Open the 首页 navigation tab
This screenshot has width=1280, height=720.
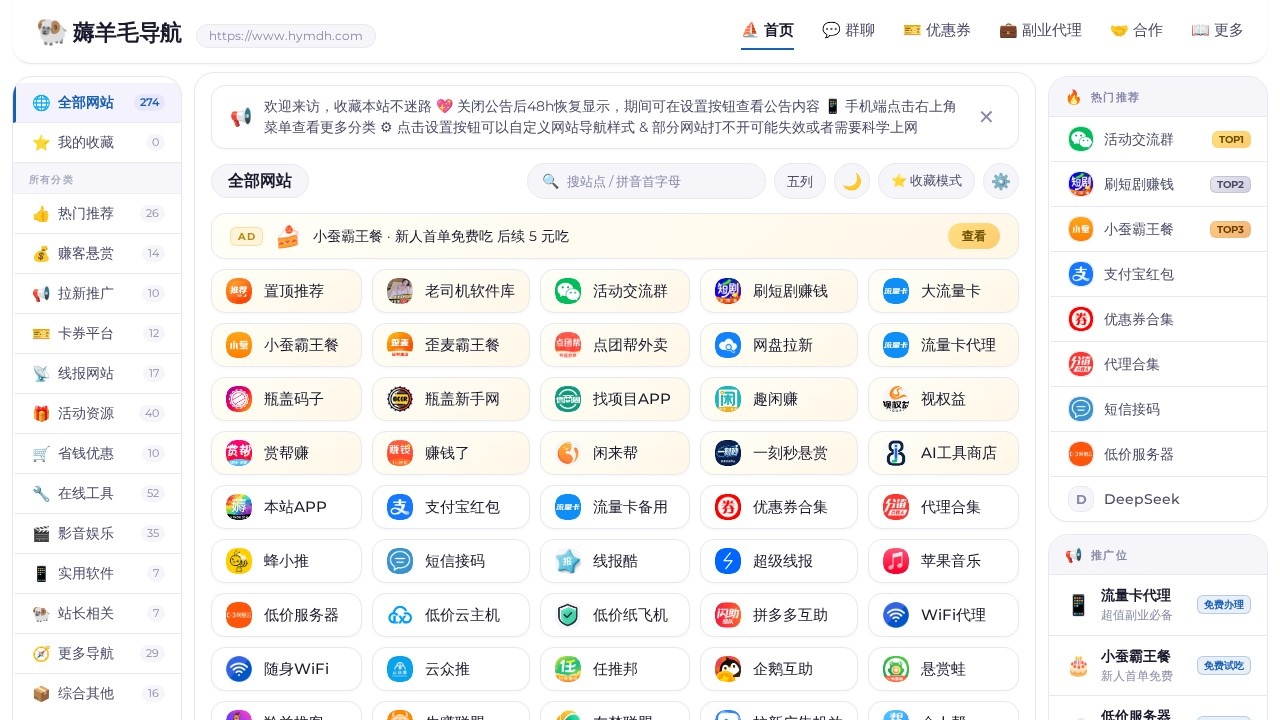coord(767,30)
